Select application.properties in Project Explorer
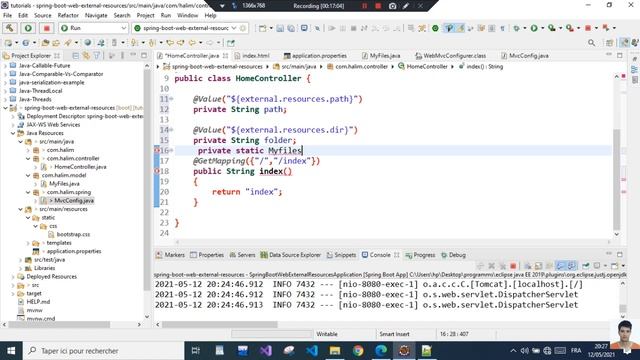Image resolution: width=640 pixels, height=360 pixels. (74, 251)
